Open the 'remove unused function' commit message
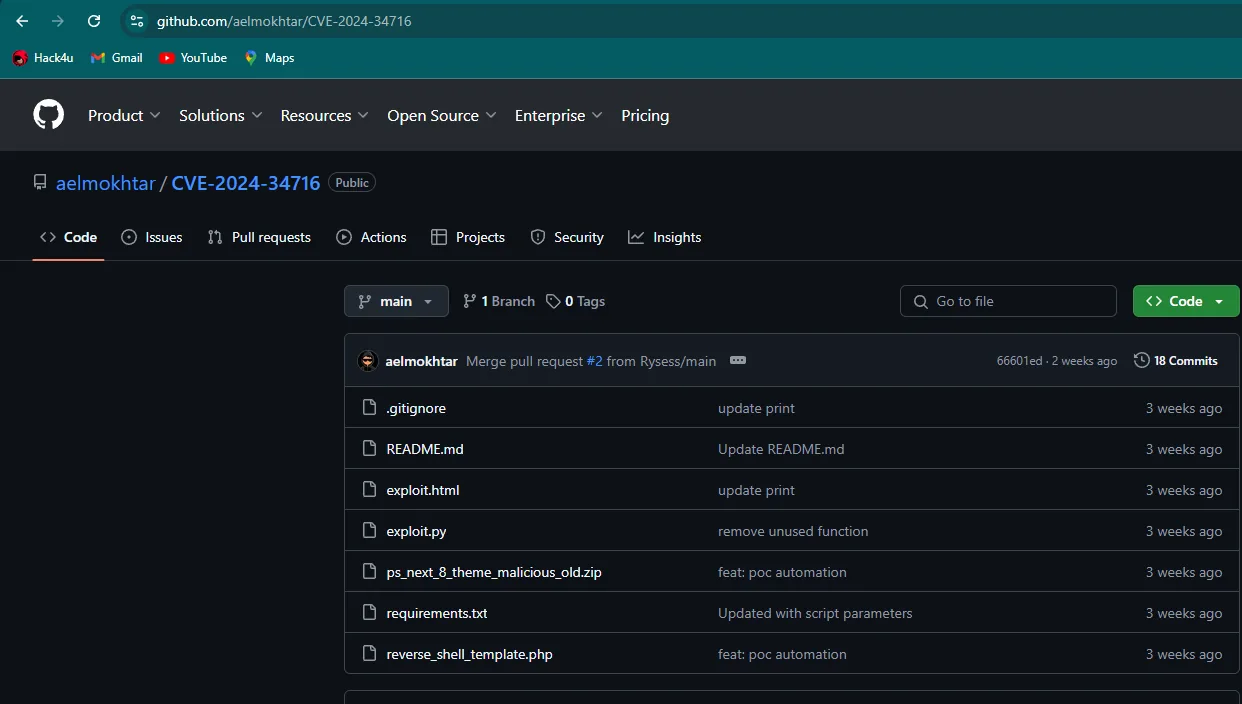 pyautogui.click(x=793, y=531)
